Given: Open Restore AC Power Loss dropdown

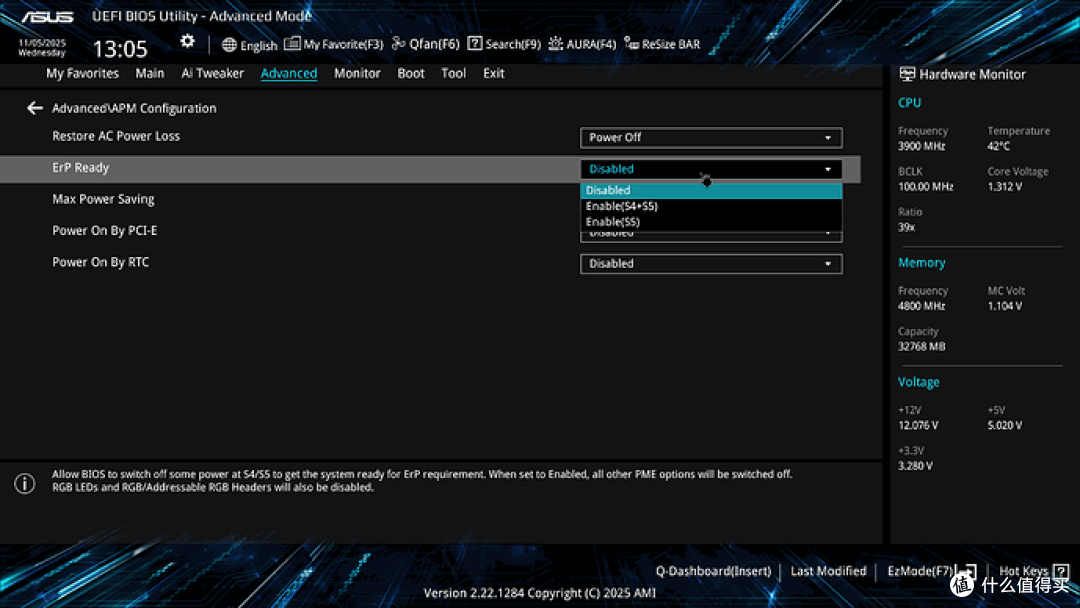Looking at the screenshot, I should (x=711, y=138).
